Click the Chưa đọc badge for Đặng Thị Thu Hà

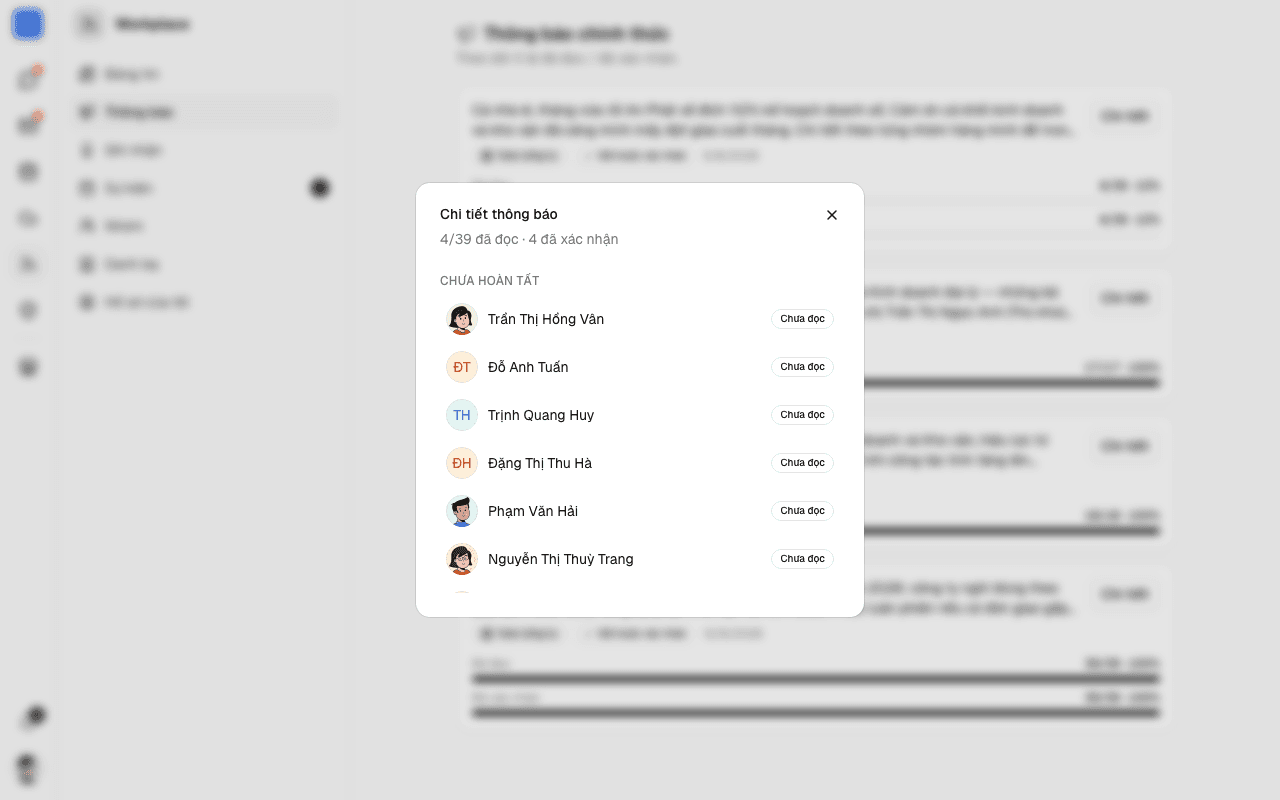click(802, 463)
